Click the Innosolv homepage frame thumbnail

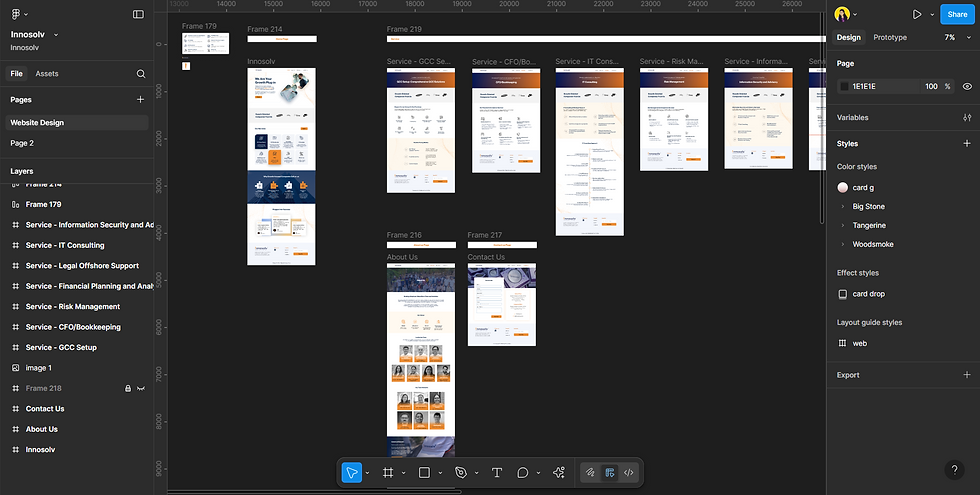(x=281, y=166)
